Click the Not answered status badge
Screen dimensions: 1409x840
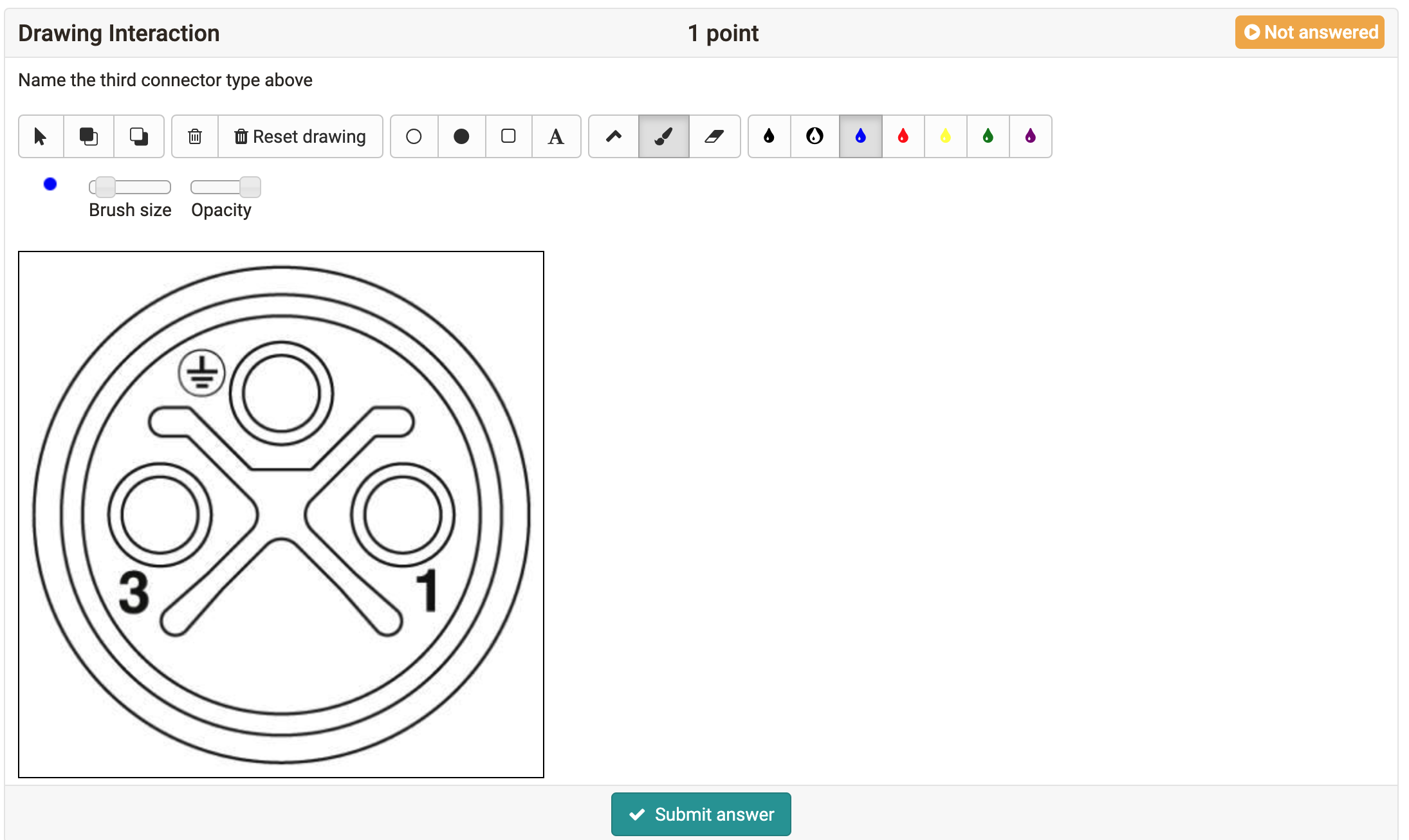point(1310,32)
